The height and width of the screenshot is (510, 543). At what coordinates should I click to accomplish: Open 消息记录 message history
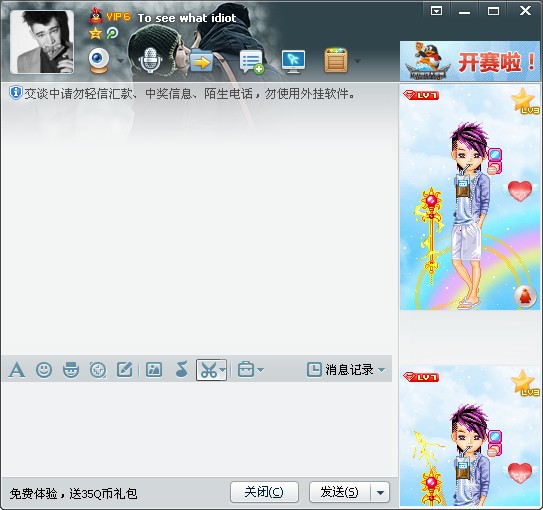tap(340, 370)
